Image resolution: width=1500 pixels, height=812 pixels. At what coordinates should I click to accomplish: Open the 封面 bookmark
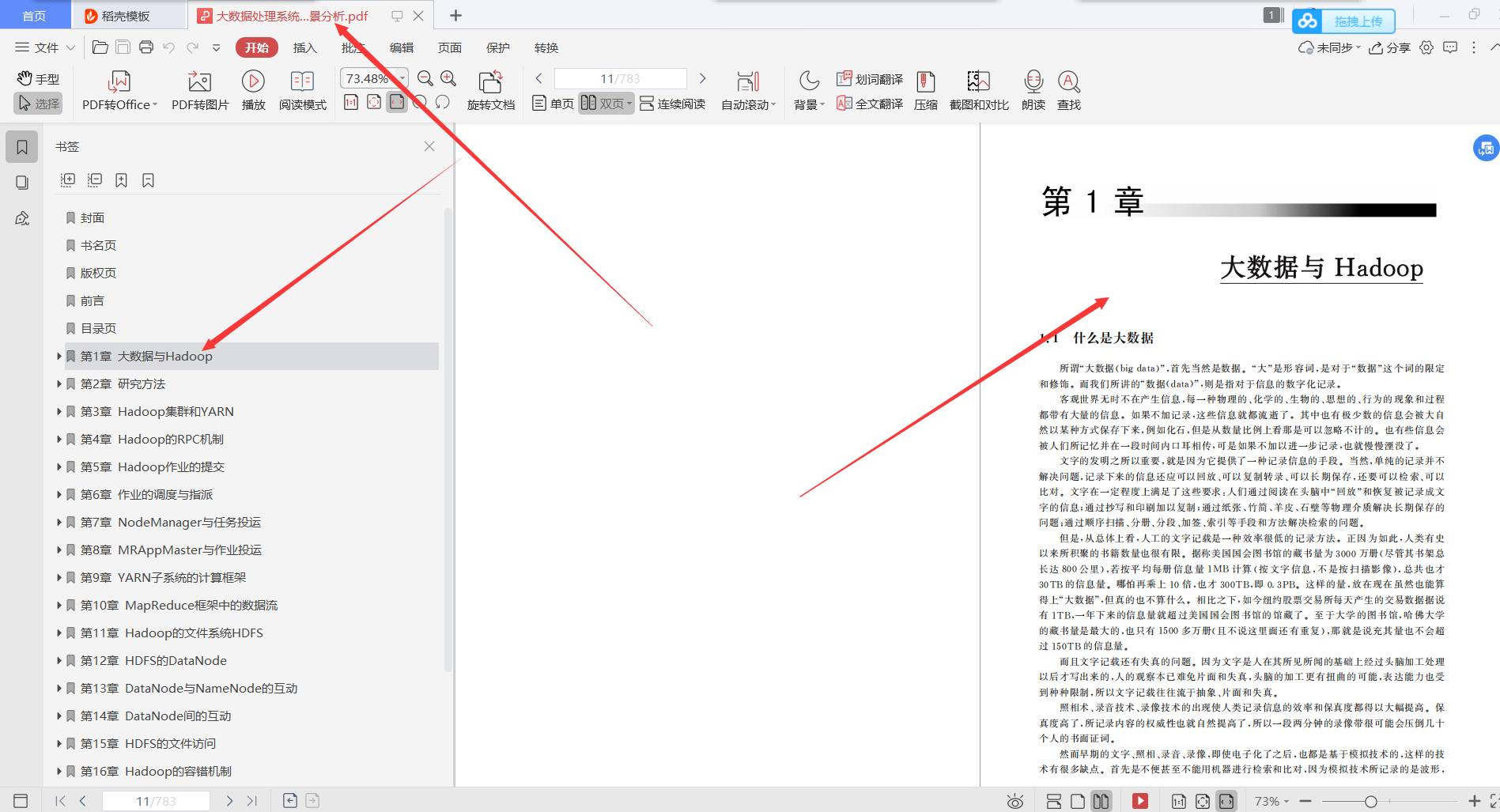click(93, 218)
